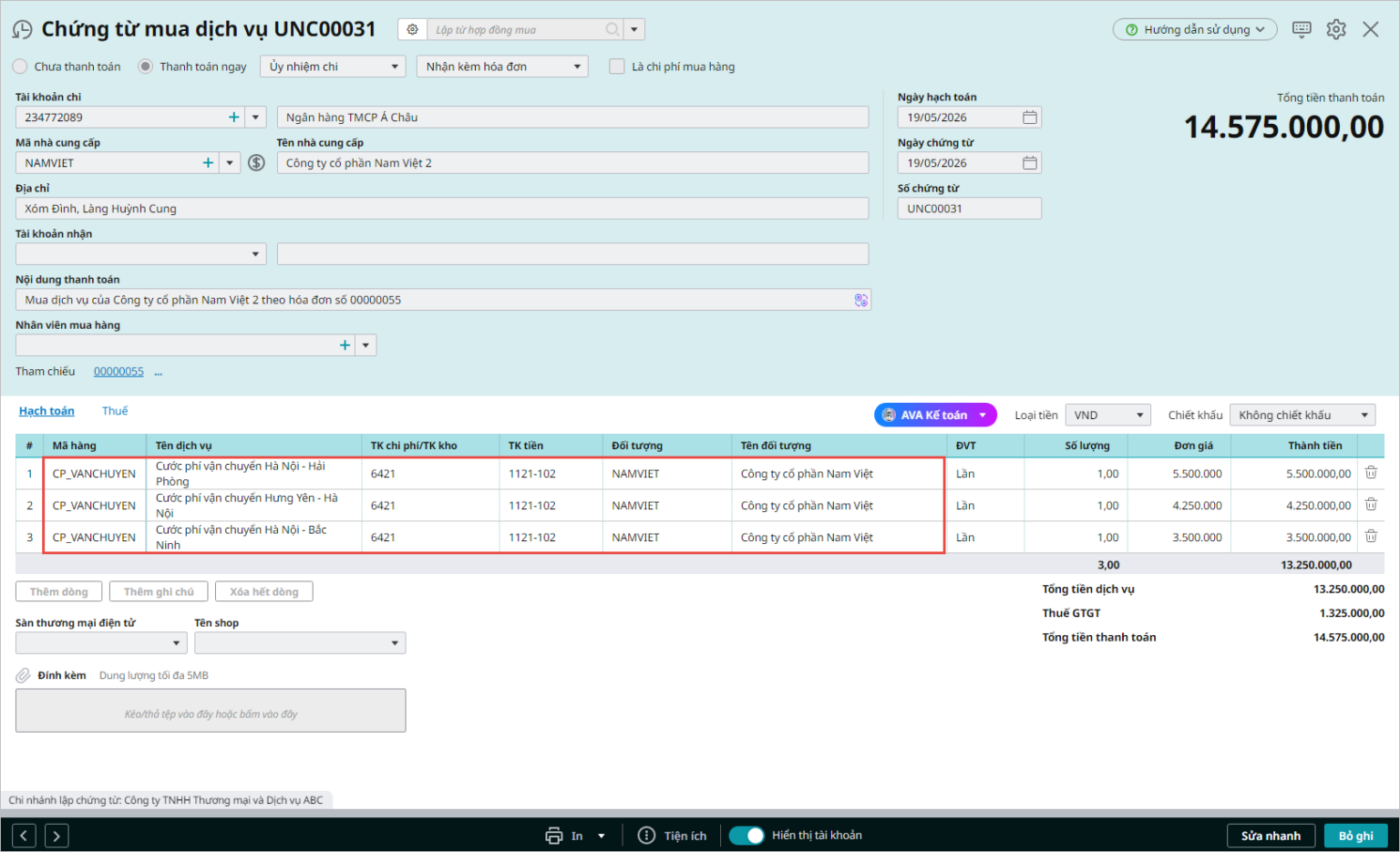
Task: Add new supplier with plus icon
Action: pyautogui.click(x=208, y=162)
